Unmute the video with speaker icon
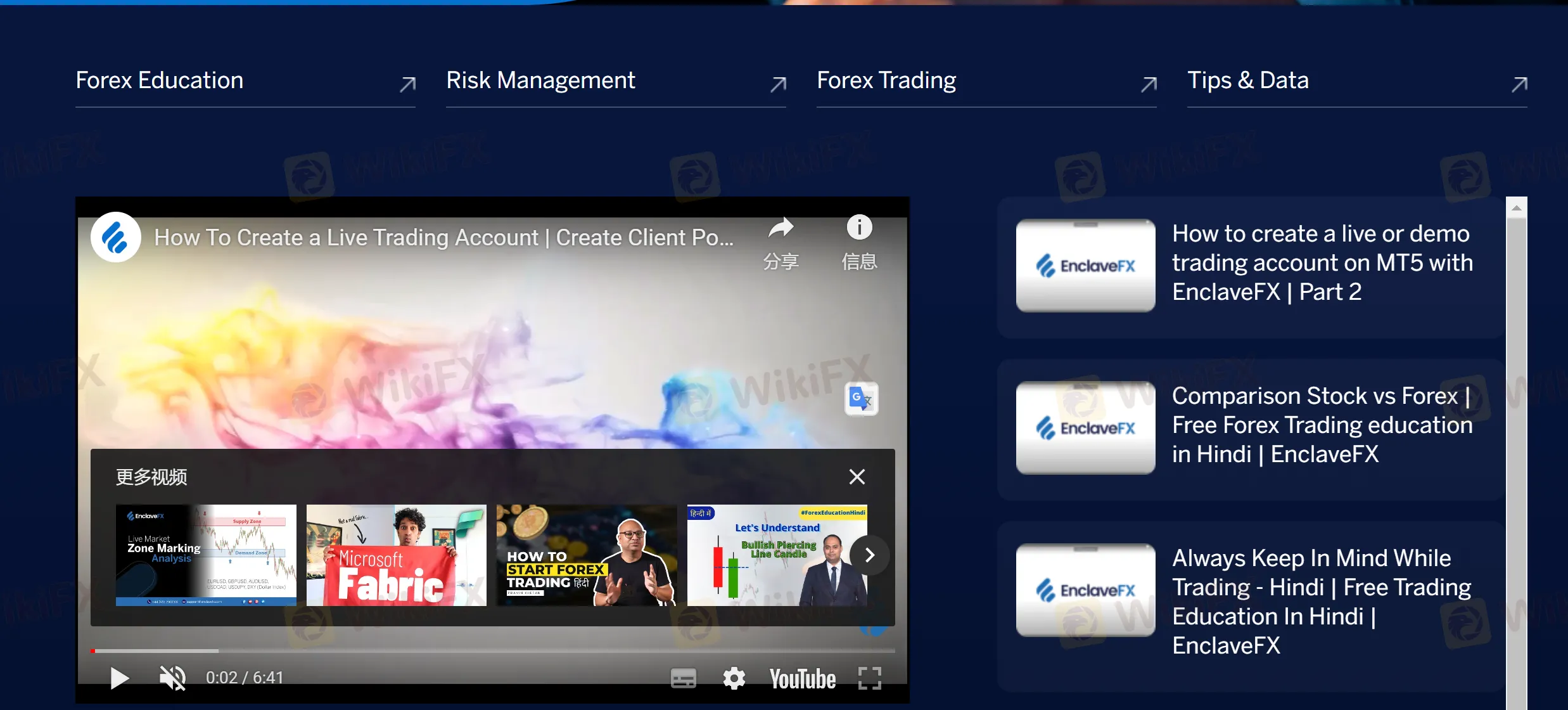The height and width of the screenshot is (710, 1568). tap(172, 678)
